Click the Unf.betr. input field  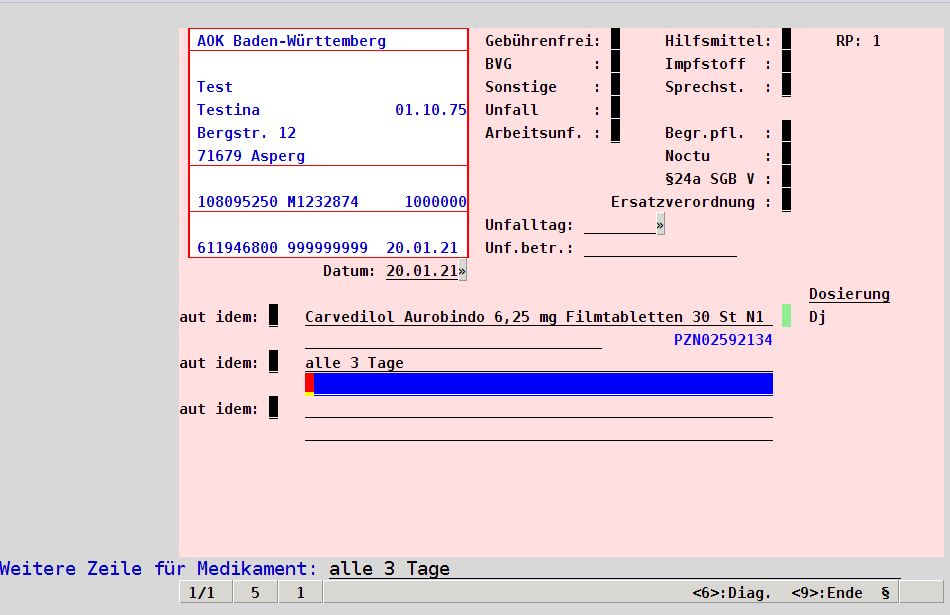660,247
